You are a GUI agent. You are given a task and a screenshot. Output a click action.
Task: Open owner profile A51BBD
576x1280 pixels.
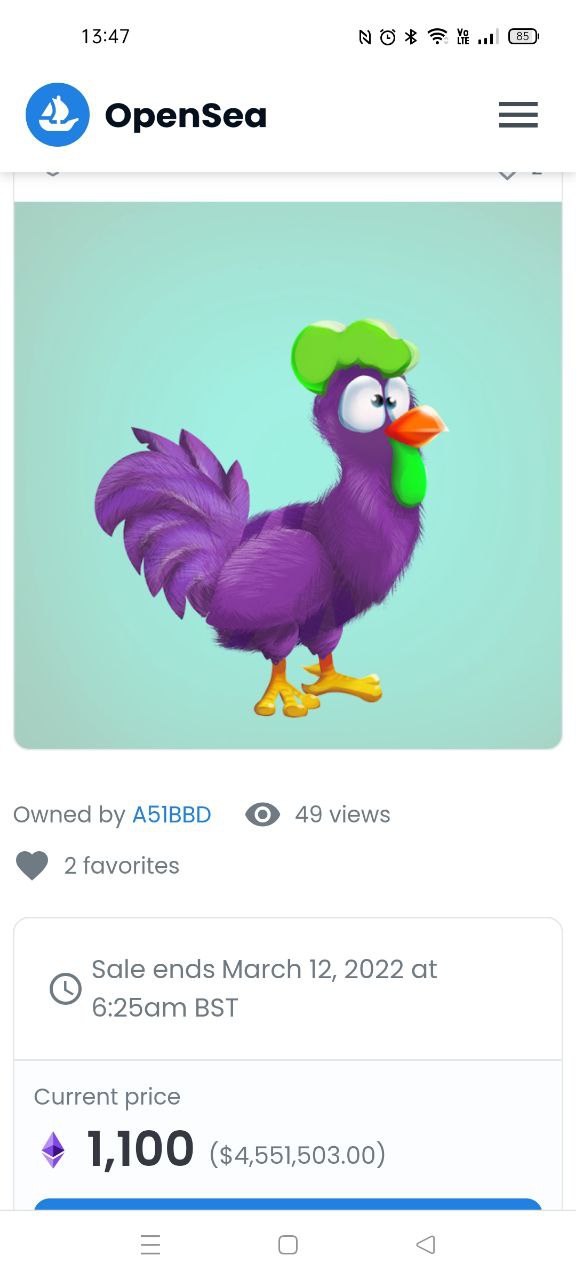click(172, 815)
